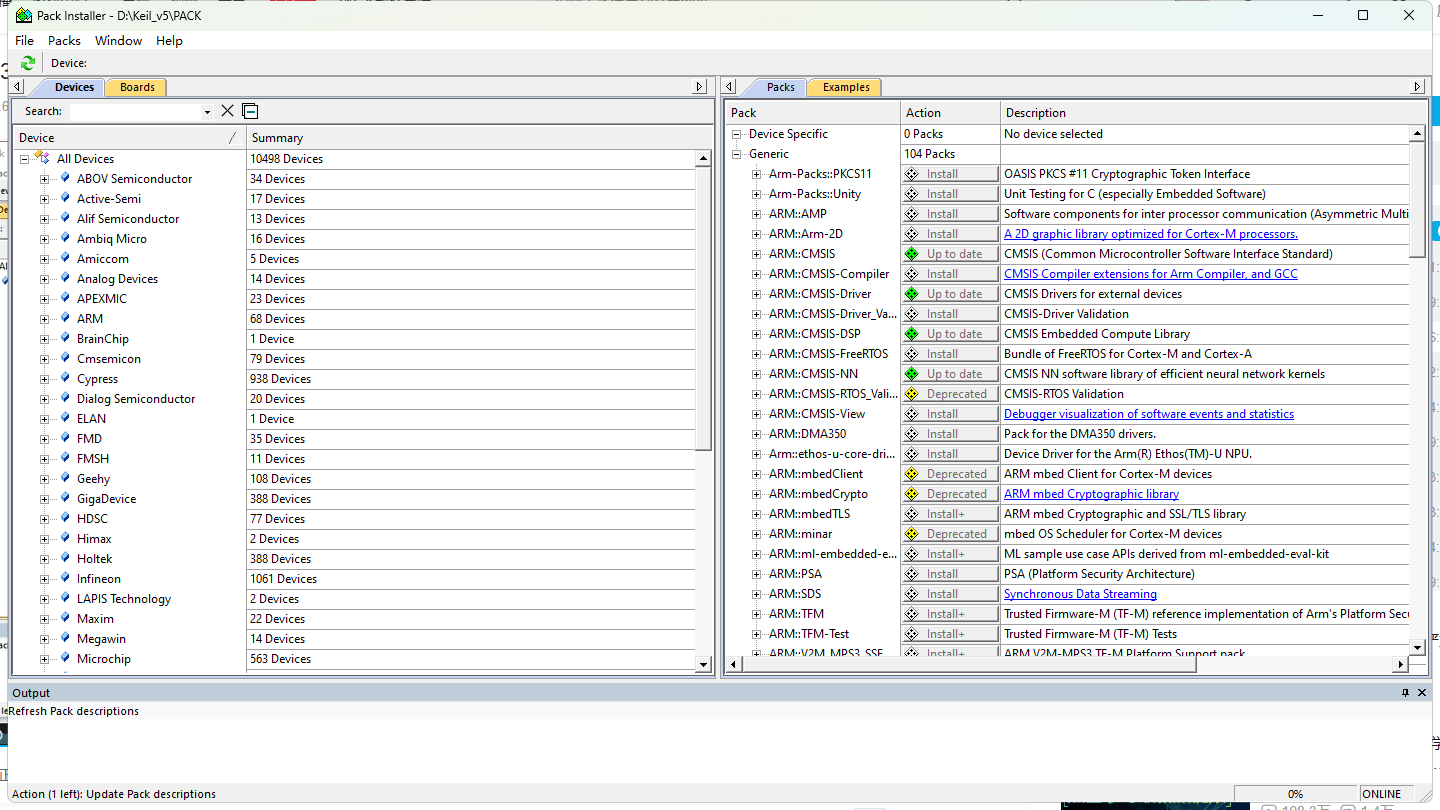The width and height of the screenshot is (1440, 810).
Task: Expand the Cypress device tree node
Action: 44,379
